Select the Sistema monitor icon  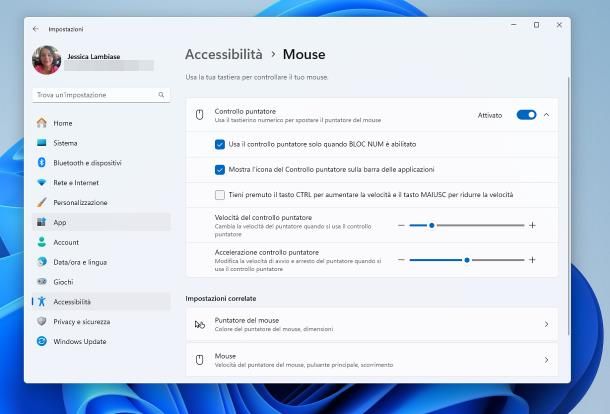(42, 143)
